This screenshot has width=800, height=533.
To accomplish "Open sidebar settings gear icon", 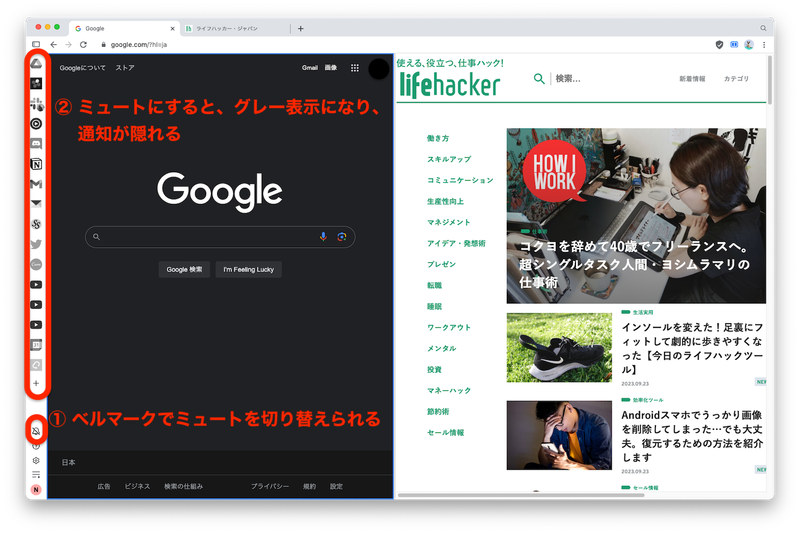I will click(x=36, y=461).
